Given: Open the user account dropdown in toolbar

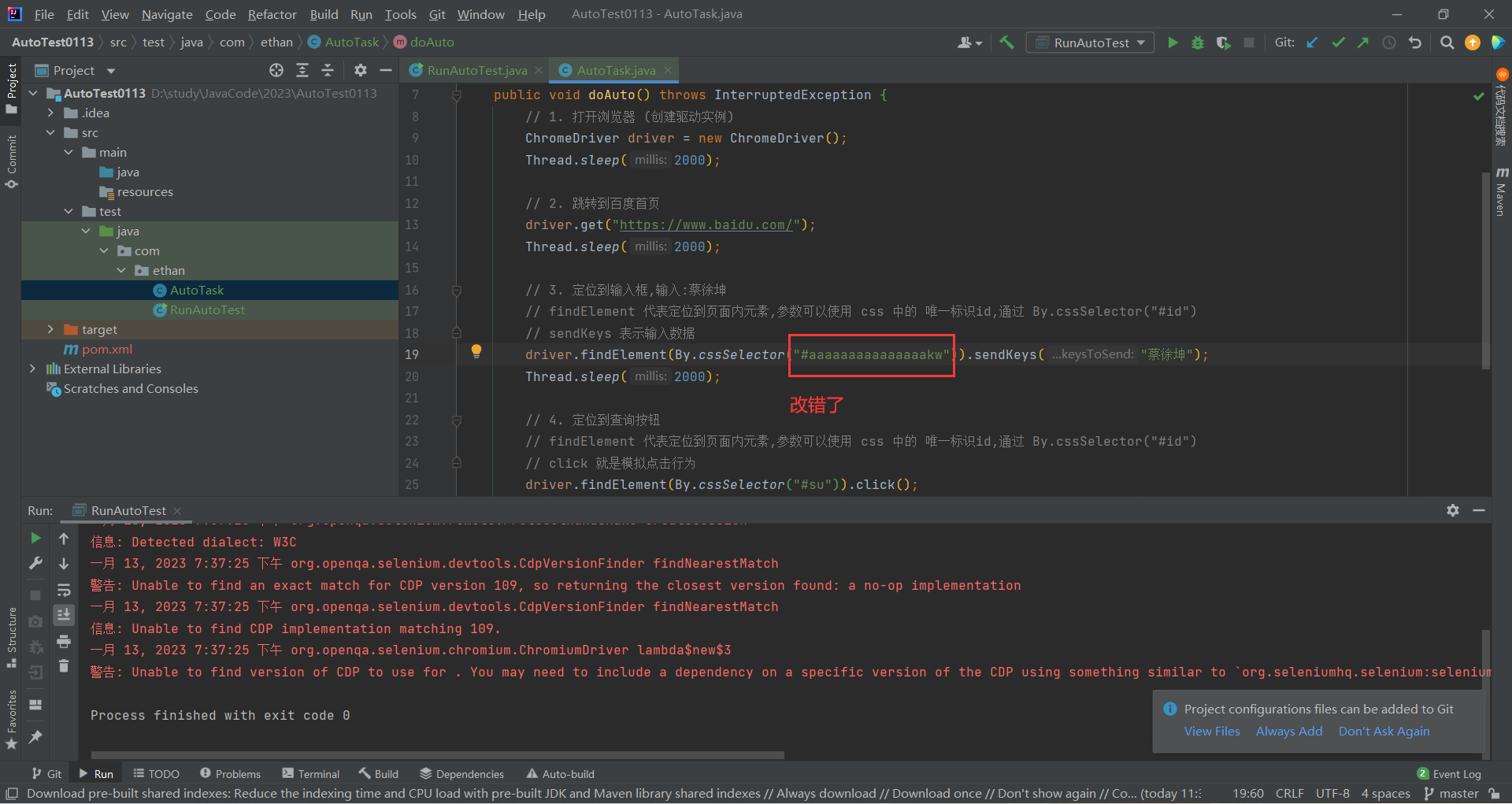Looking at the screenshot, I should 969,43.
